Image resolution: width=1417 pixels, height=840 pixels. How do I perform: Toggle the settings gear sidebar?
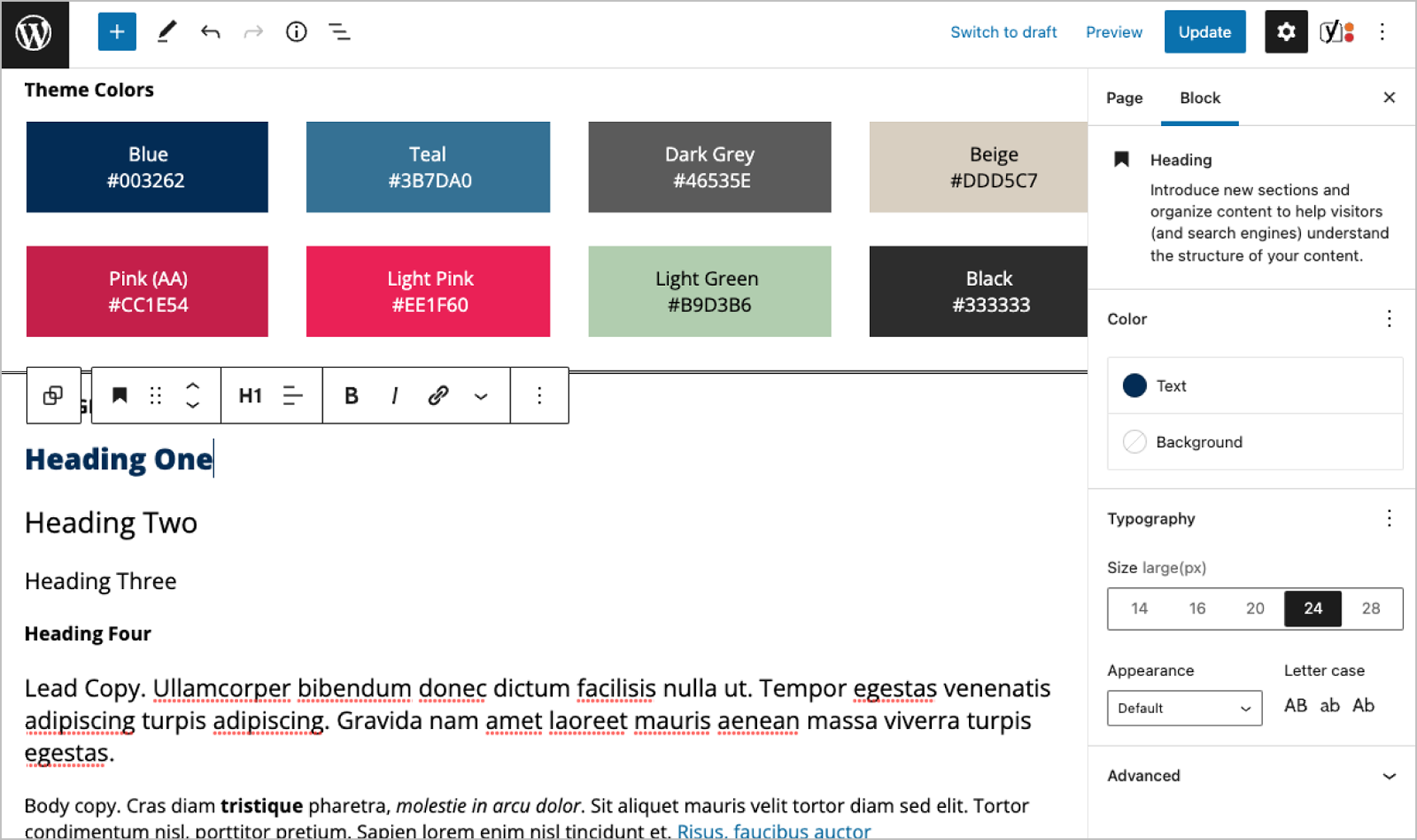[1286, 32]
